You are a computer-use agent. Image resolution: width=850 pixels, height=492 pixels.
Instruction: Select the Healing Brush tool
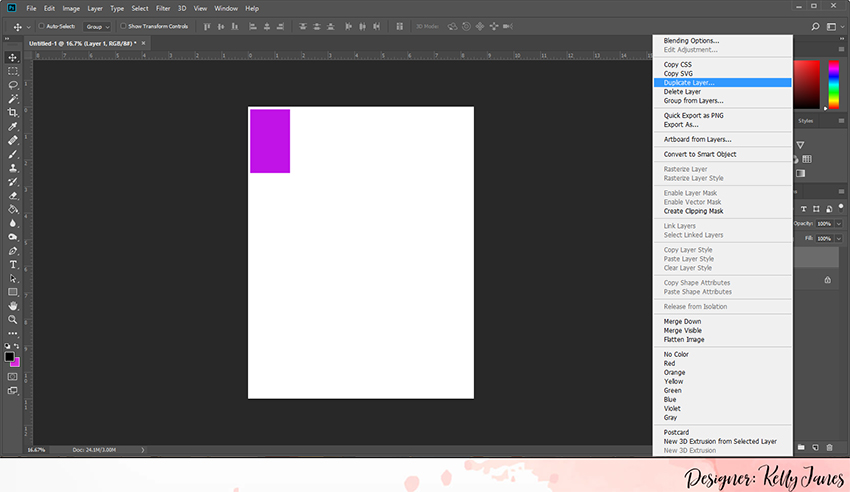[12, 140]
